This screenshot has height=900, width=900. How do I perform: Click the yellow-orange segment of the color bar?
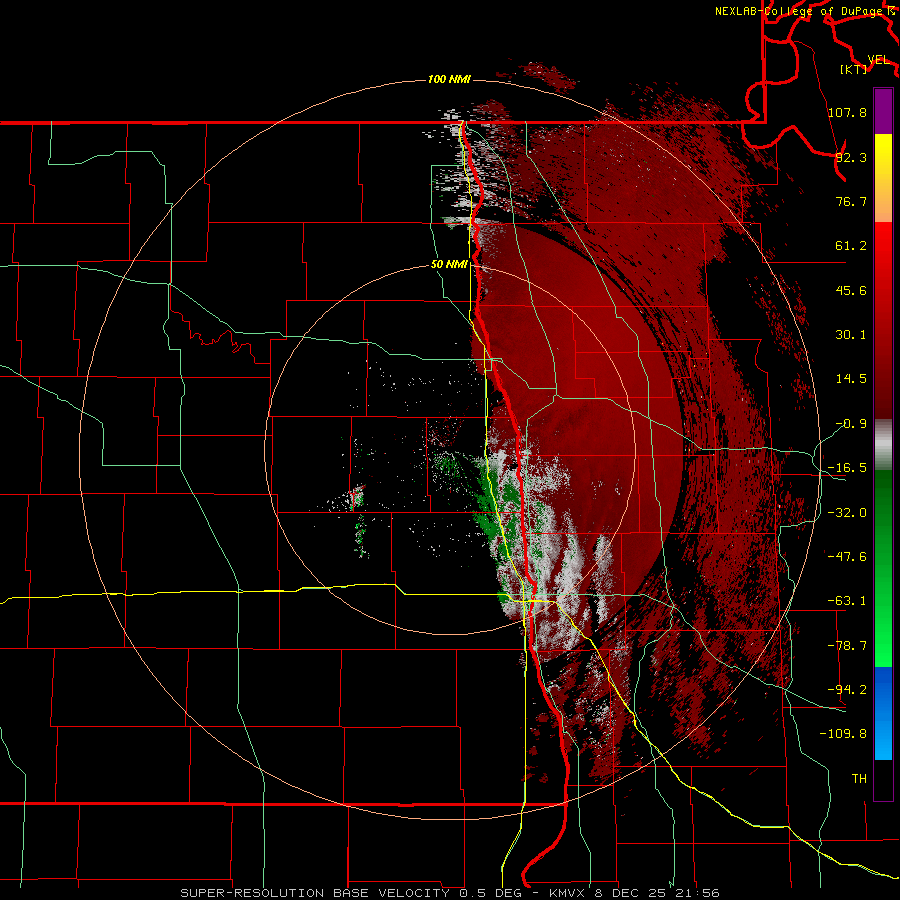[x=883, y=178]
